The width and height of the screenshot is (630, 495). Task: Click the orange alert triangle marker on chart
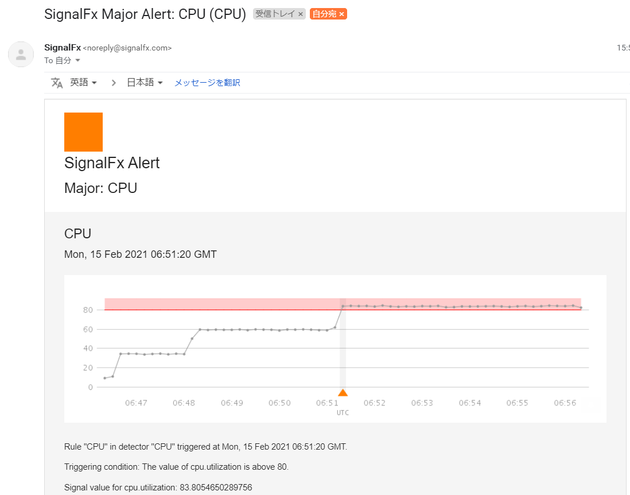pyautogui.click(x=343, y=393)
